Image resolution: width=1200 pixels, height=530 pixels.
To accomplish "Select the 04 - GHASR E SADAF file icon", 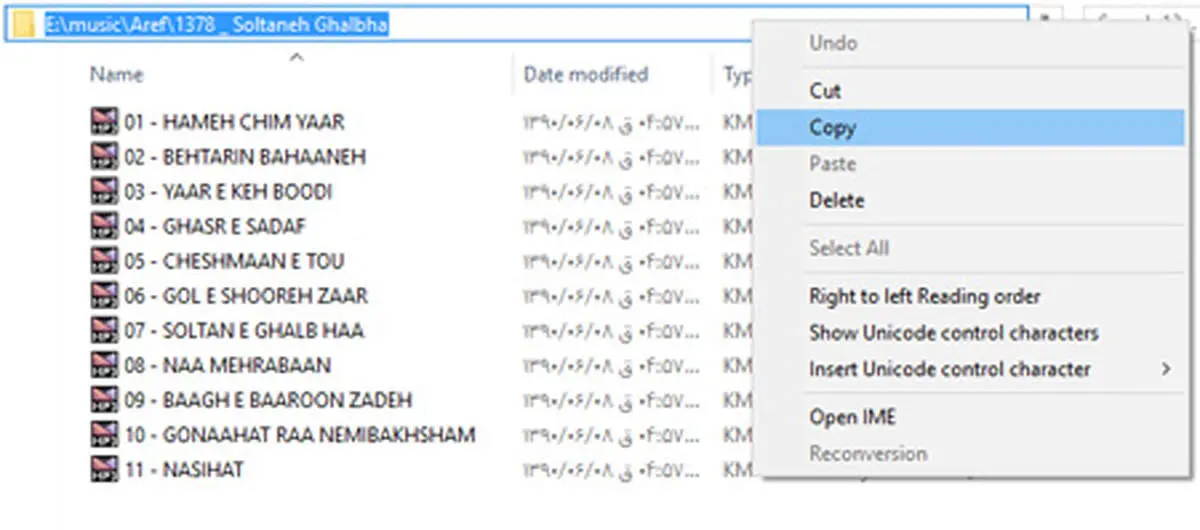I will pos(104,226).
